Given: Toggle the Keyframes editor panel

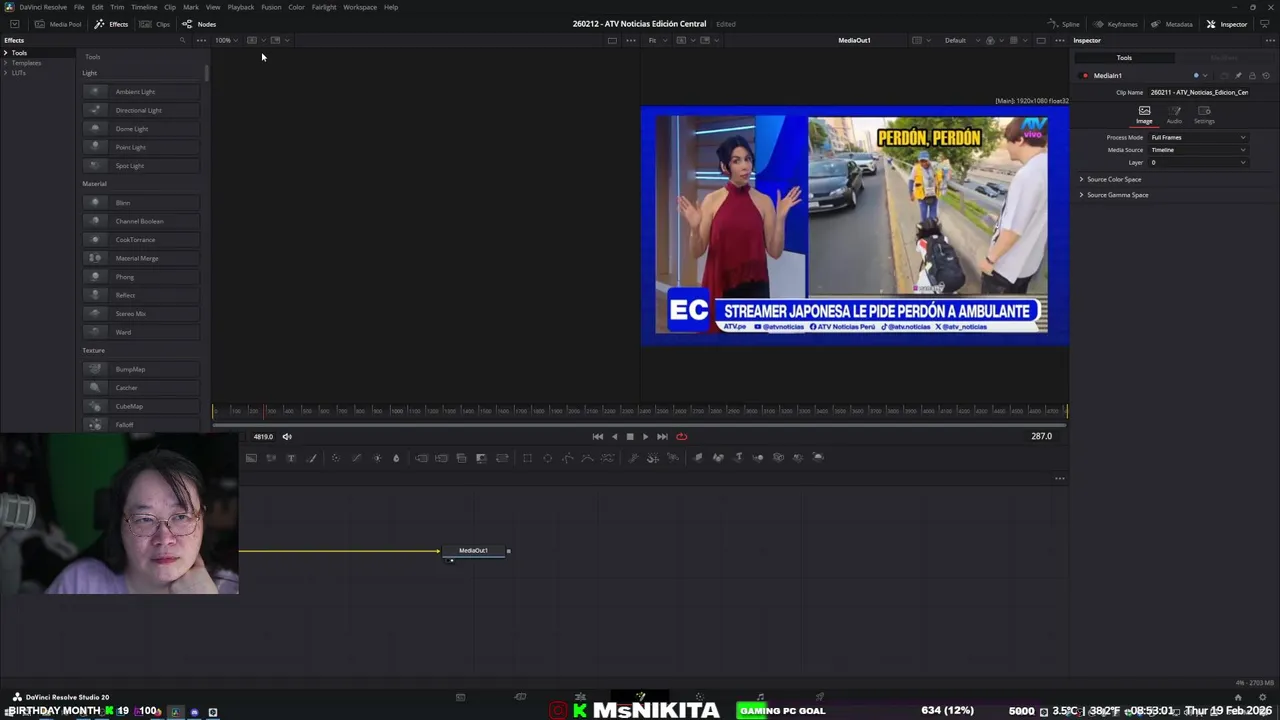Looking at the screenshot, I should coord(1115,24).
